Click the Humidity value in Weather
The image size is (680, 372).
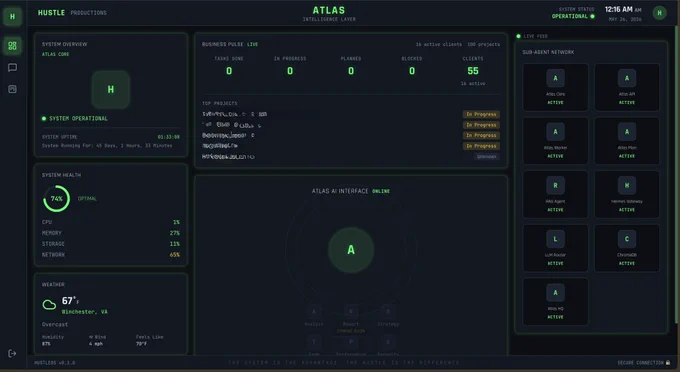point(46,344)
